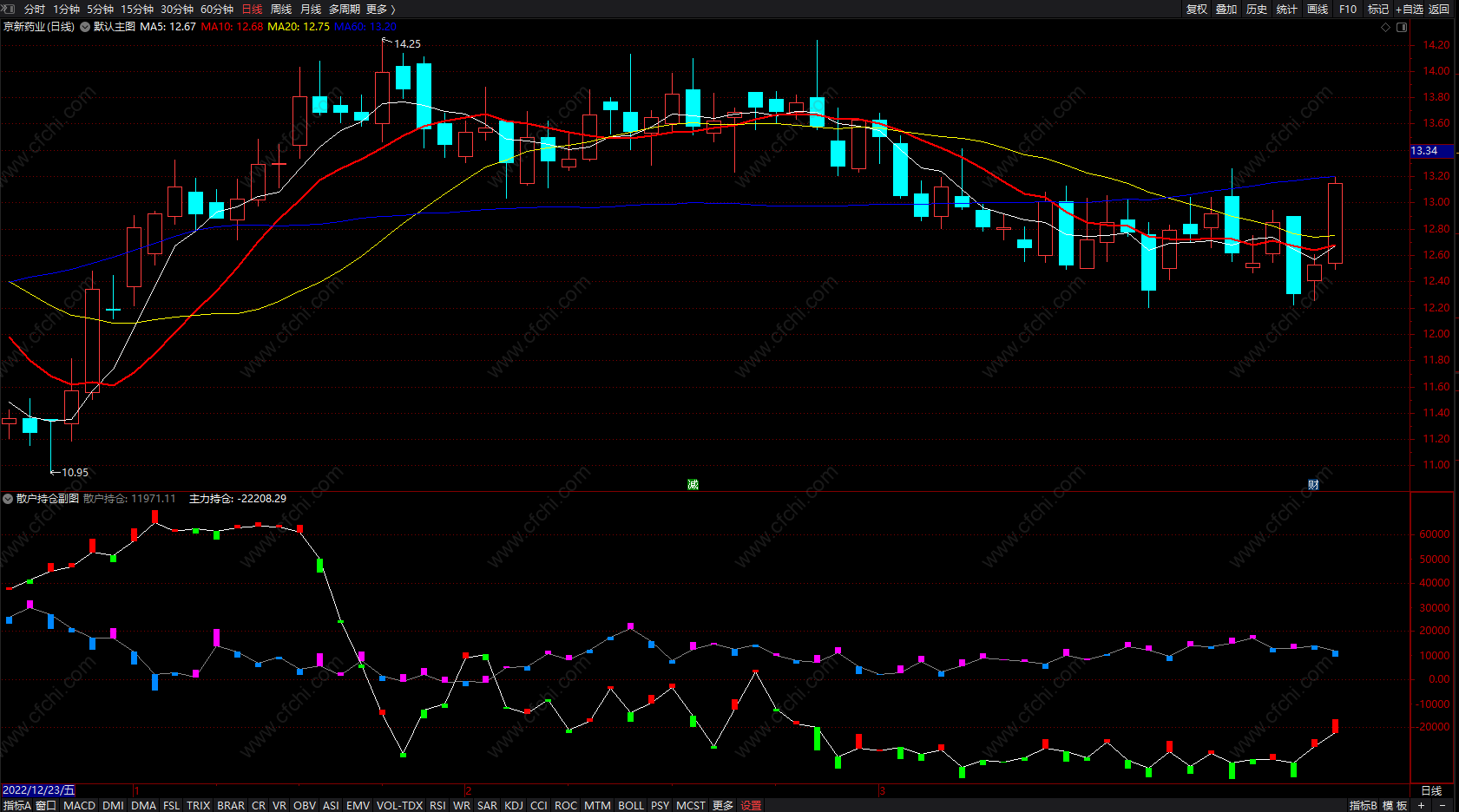Open the 多周期 multi-period view
This screenshot has height=812, width=1459.
(x=345, y=9)
